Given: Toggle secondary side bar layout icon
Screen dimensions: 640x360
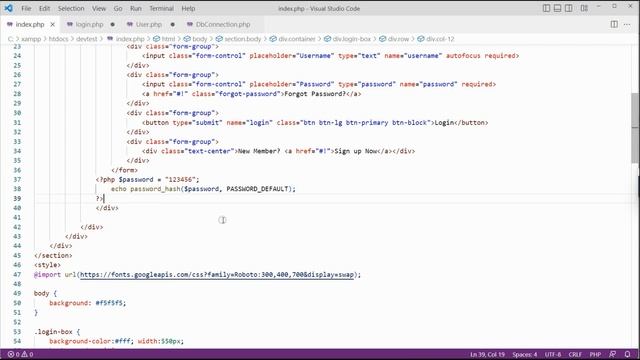Looking at the screenshot, I should 569,8.
